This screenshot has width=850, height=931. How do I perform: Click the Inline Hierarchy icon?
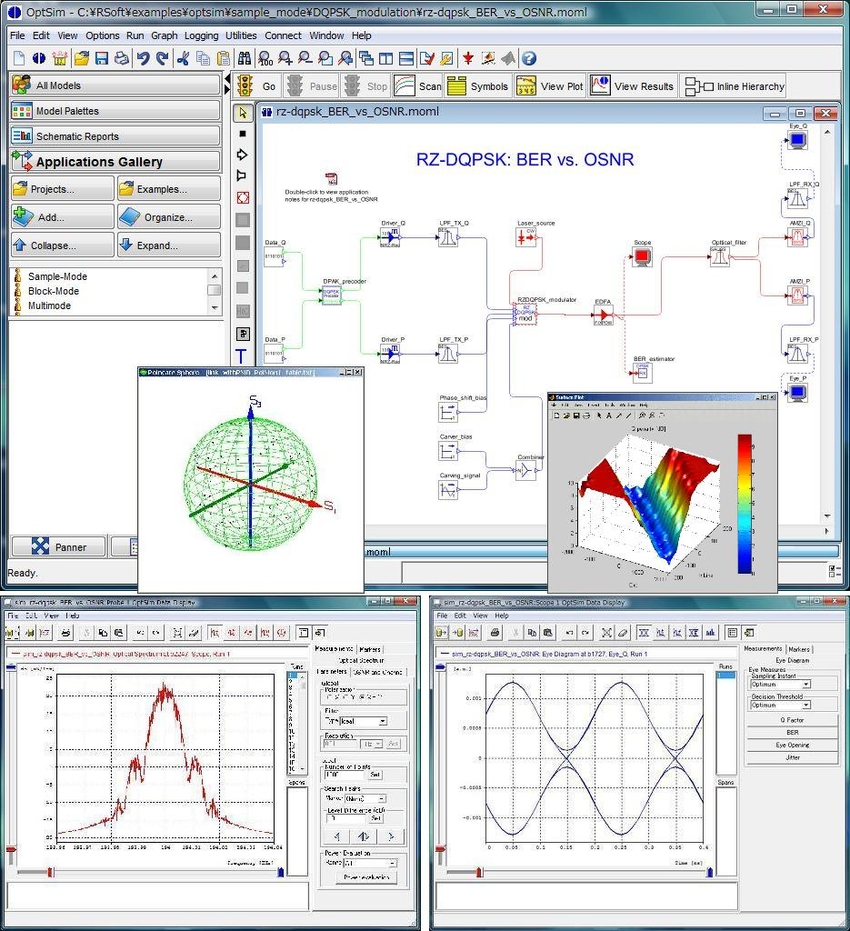733,86
